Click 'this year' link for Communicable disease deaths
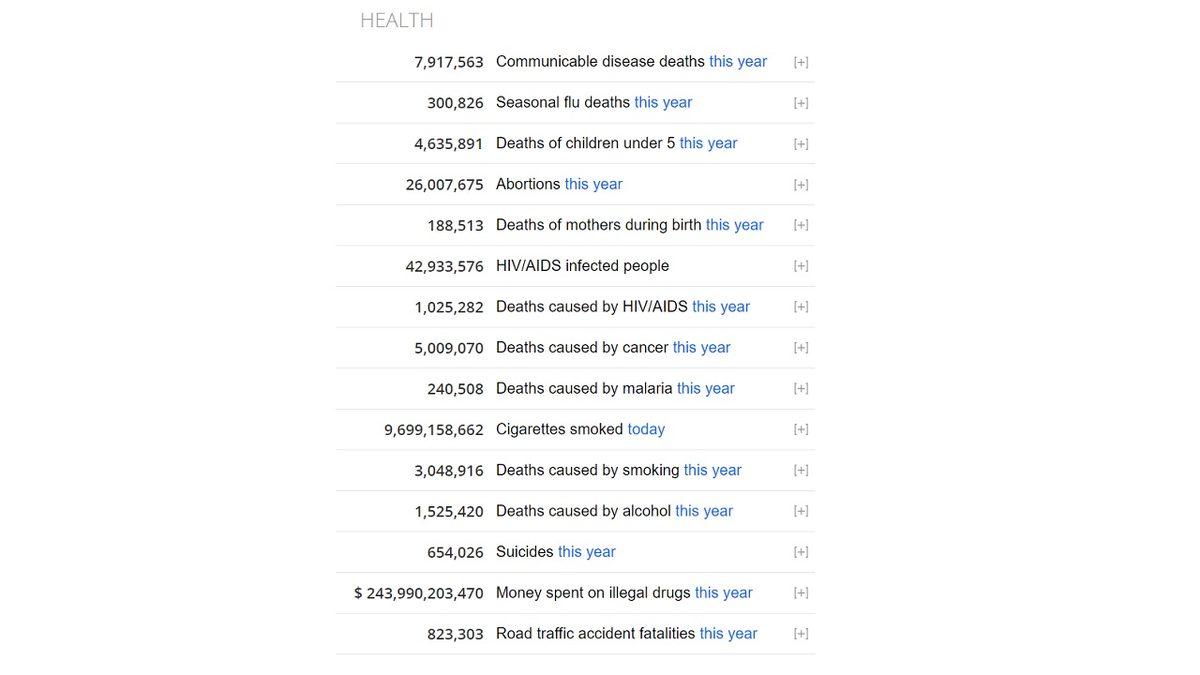The image size is (1200, 675). pyautogui.click(x=738, y=61)
